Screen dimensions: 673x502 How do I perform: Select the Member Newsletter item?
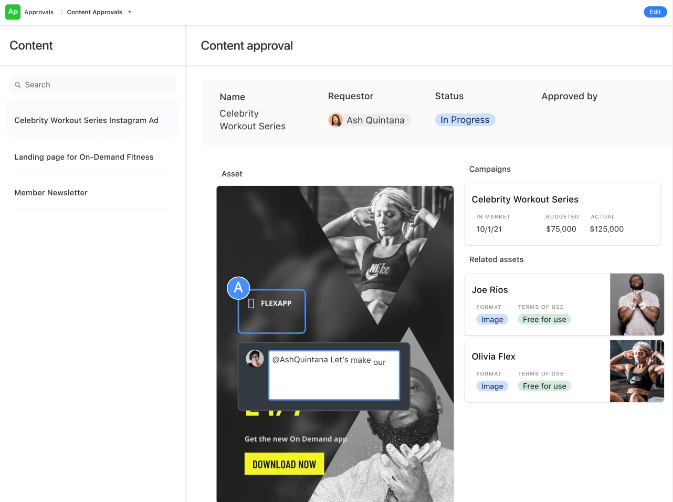92,193
